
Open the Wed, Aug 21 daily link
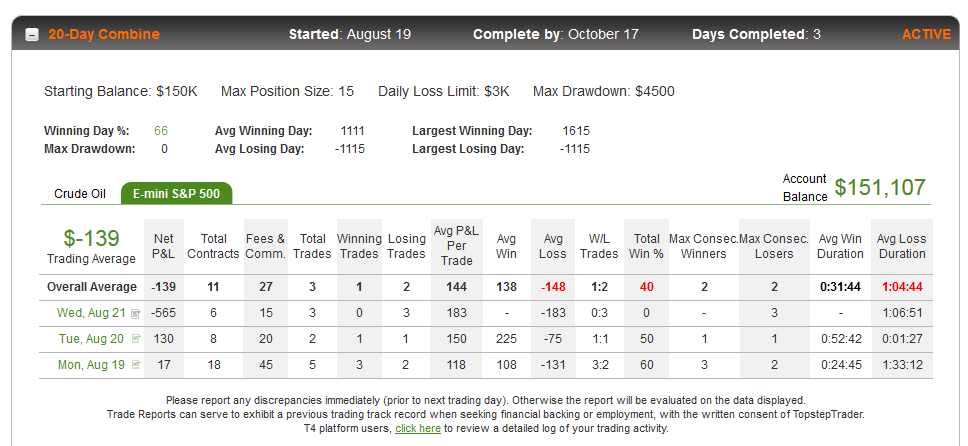pyautogui.click(x=91, y=313)
